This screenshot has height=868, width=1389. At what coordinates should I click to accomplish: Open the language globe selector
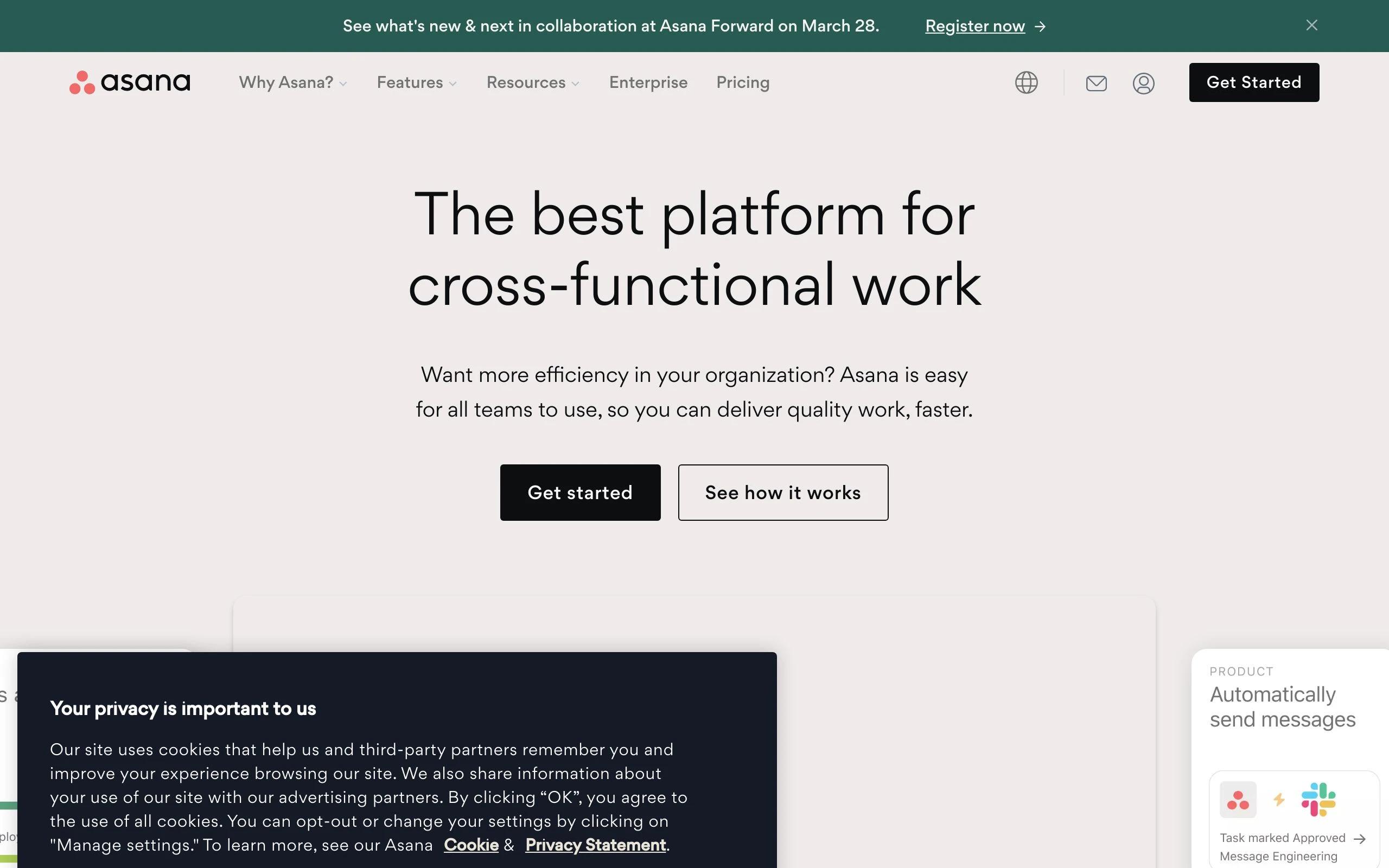[1026, 82]
